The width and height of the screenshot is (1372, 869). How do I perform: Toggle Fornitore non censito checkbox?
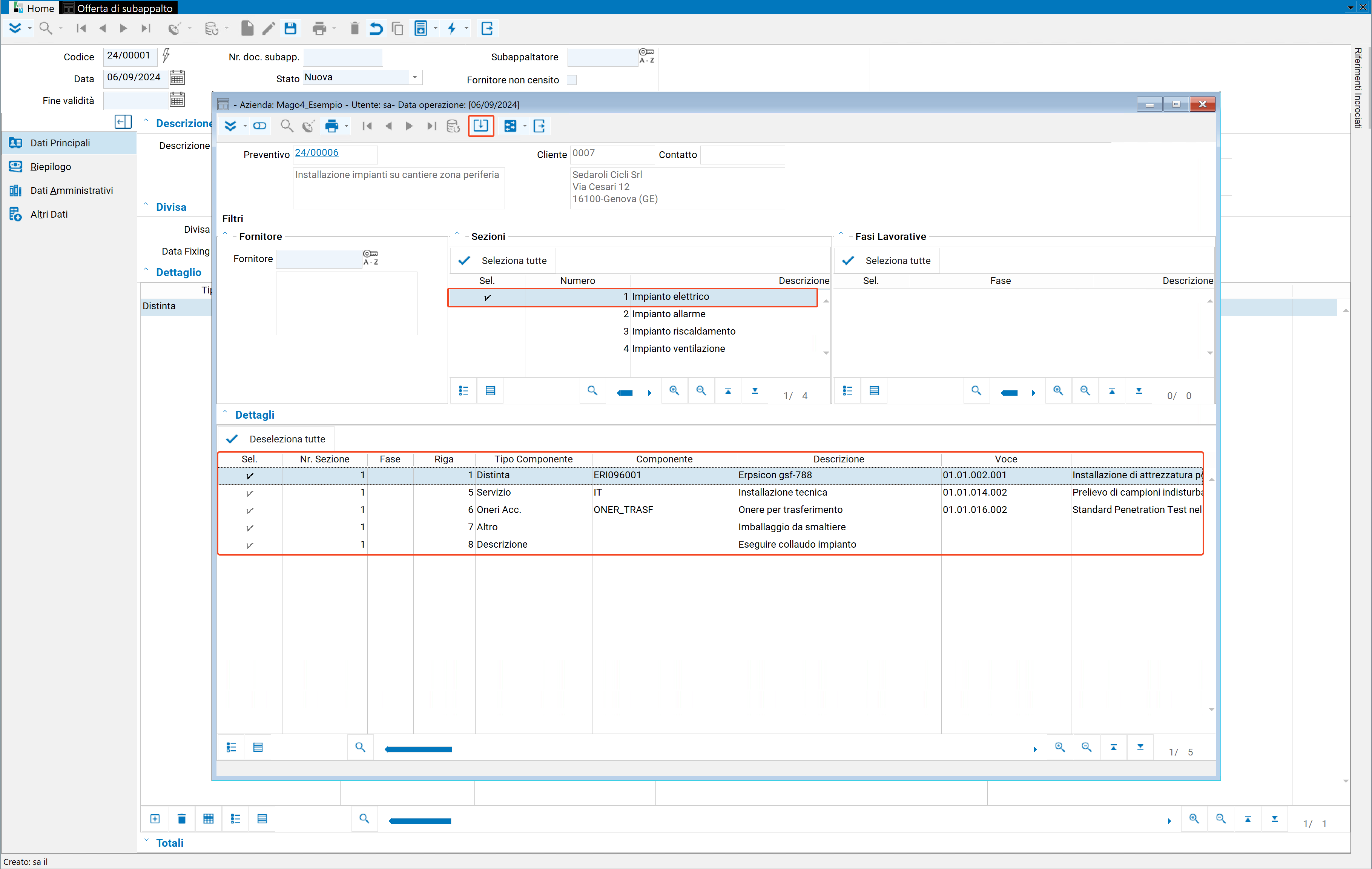pyautogui.click(x=572, y=80)
